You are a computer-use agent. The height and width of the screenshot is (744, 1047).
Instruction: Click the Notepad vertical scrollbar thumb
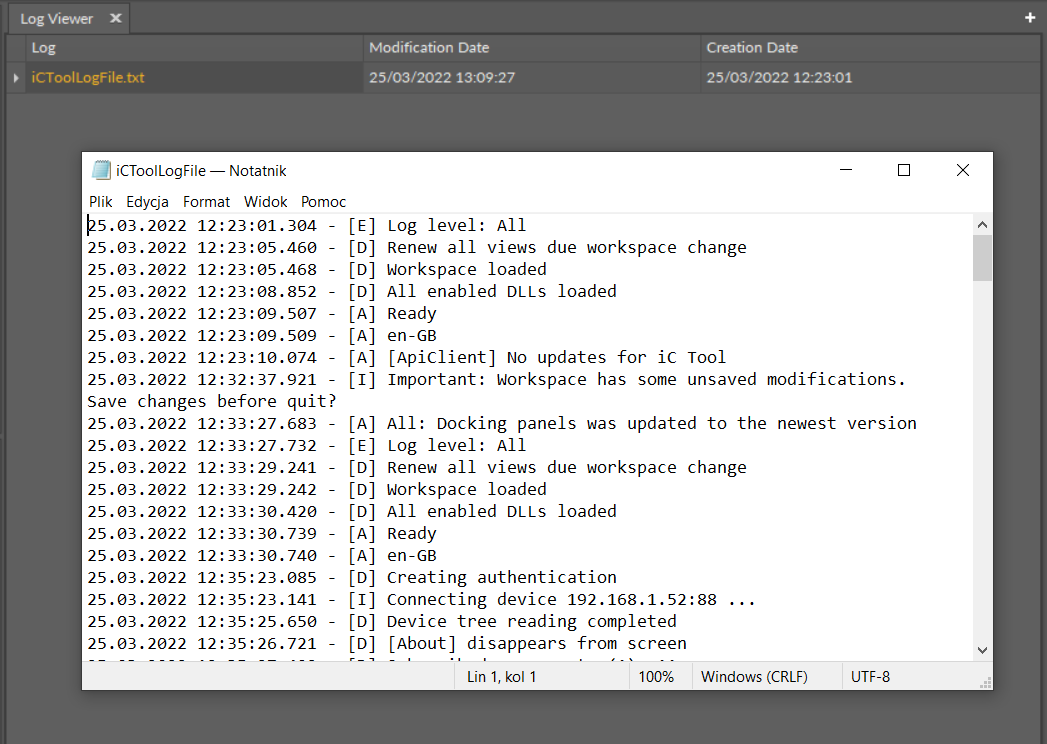pos(982,258)
